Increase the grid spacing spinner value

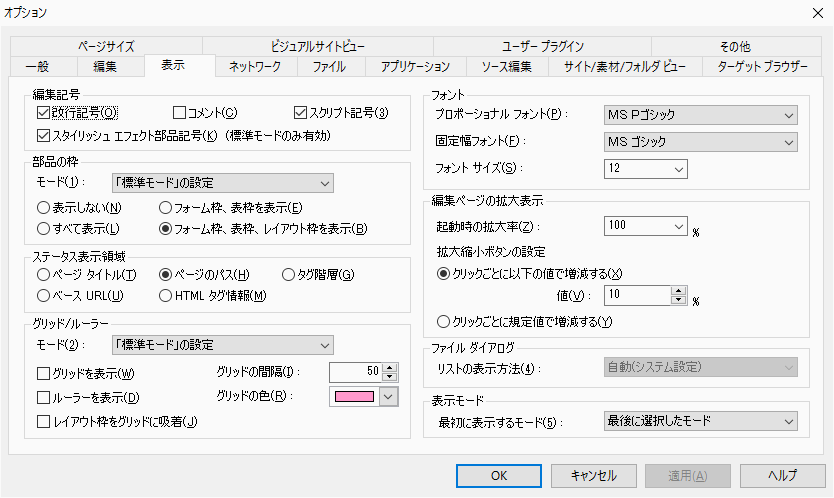pos(391,367)
